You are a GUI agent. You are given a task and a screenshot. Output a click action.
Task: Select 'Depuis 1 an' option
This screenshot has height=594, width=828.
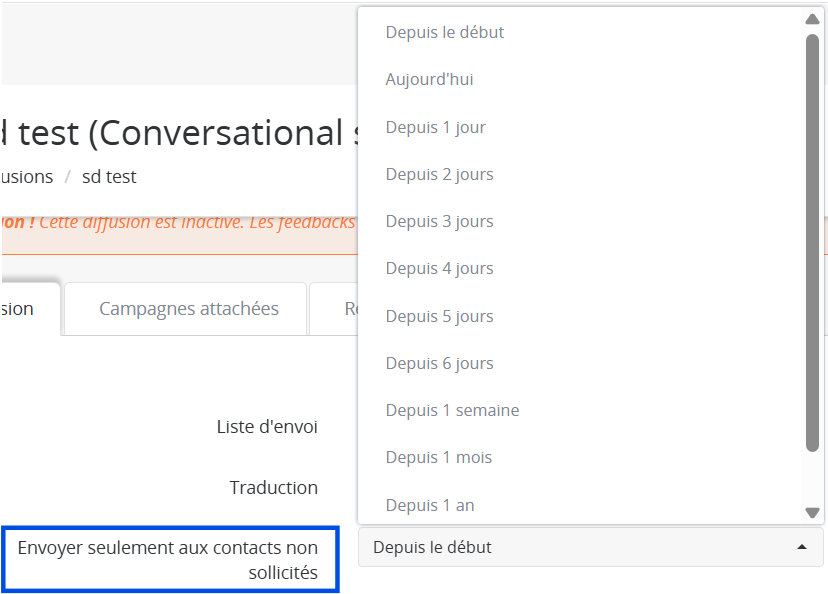pos(430,505)
